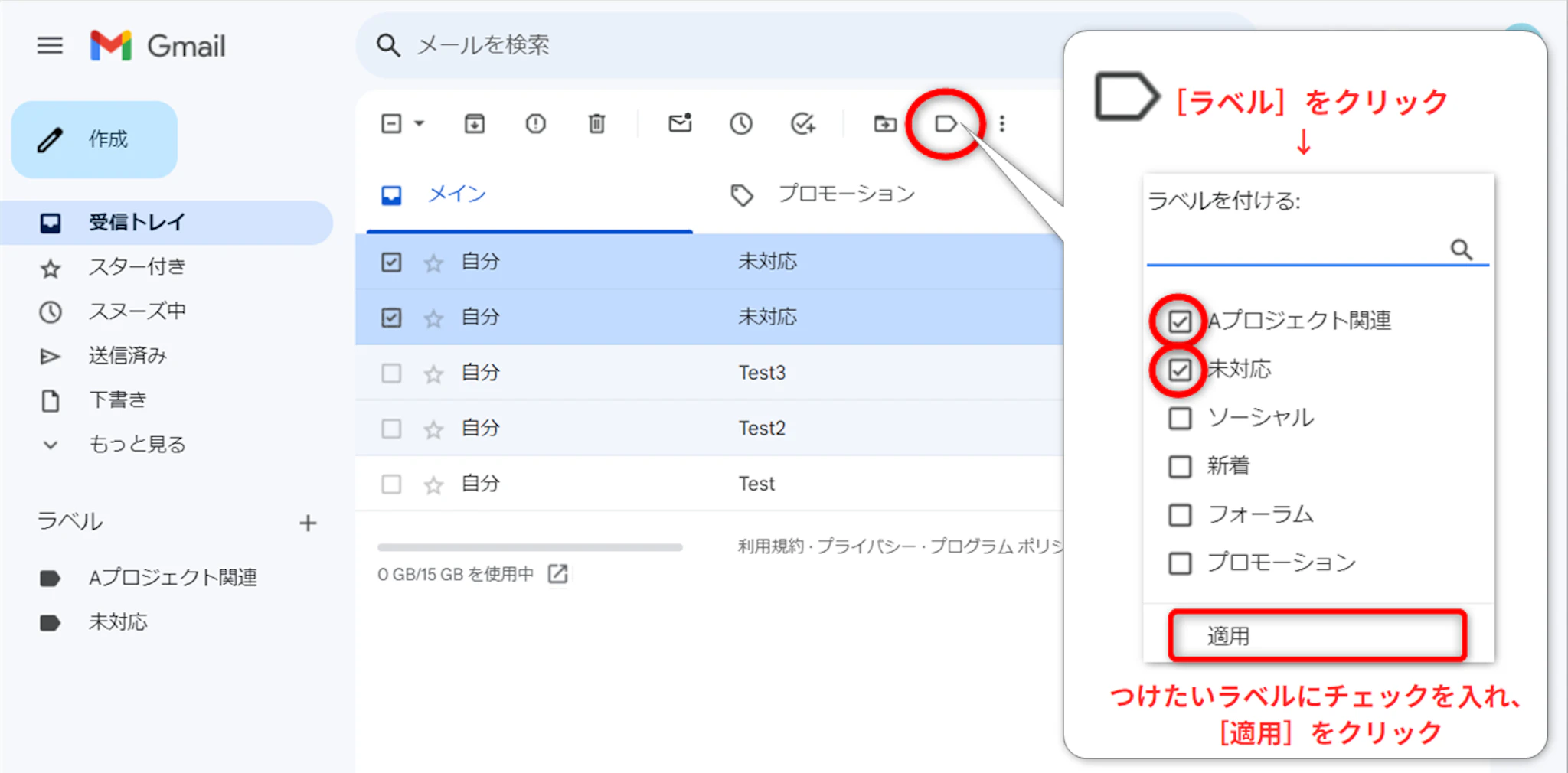The image size is (1568, 773).
Task: Click the 適用 button to apply labels
Action: (x=1316, y=635)
